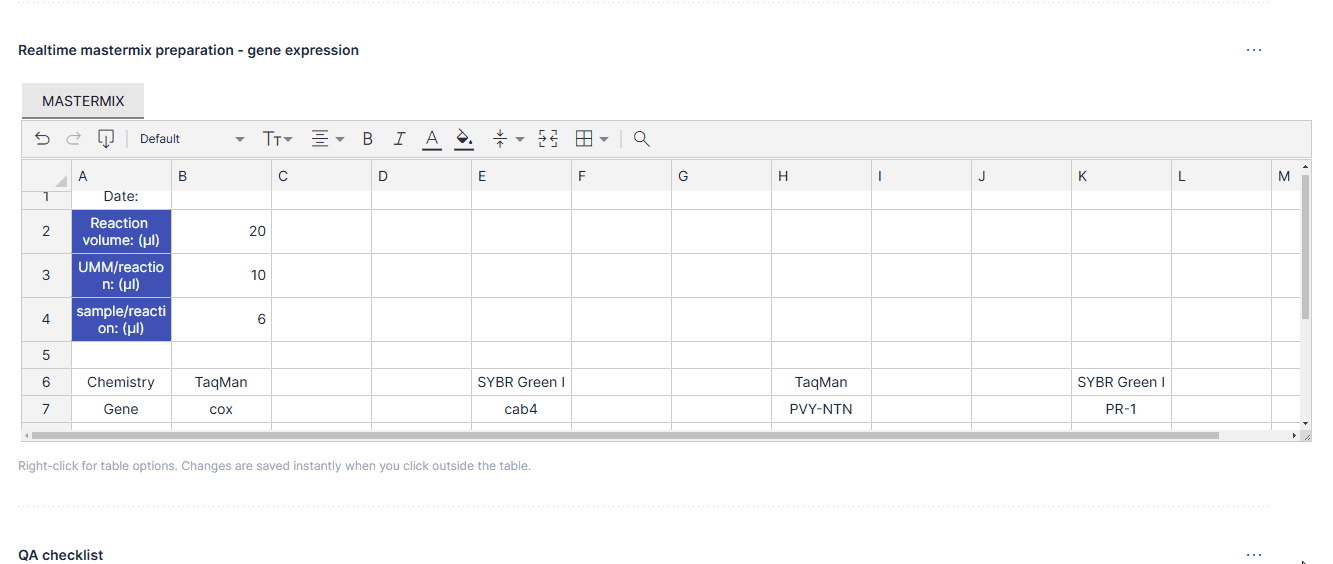Open the spreadsheet search magnifier
1333x564 pixels.
click(x=642, y=139)
